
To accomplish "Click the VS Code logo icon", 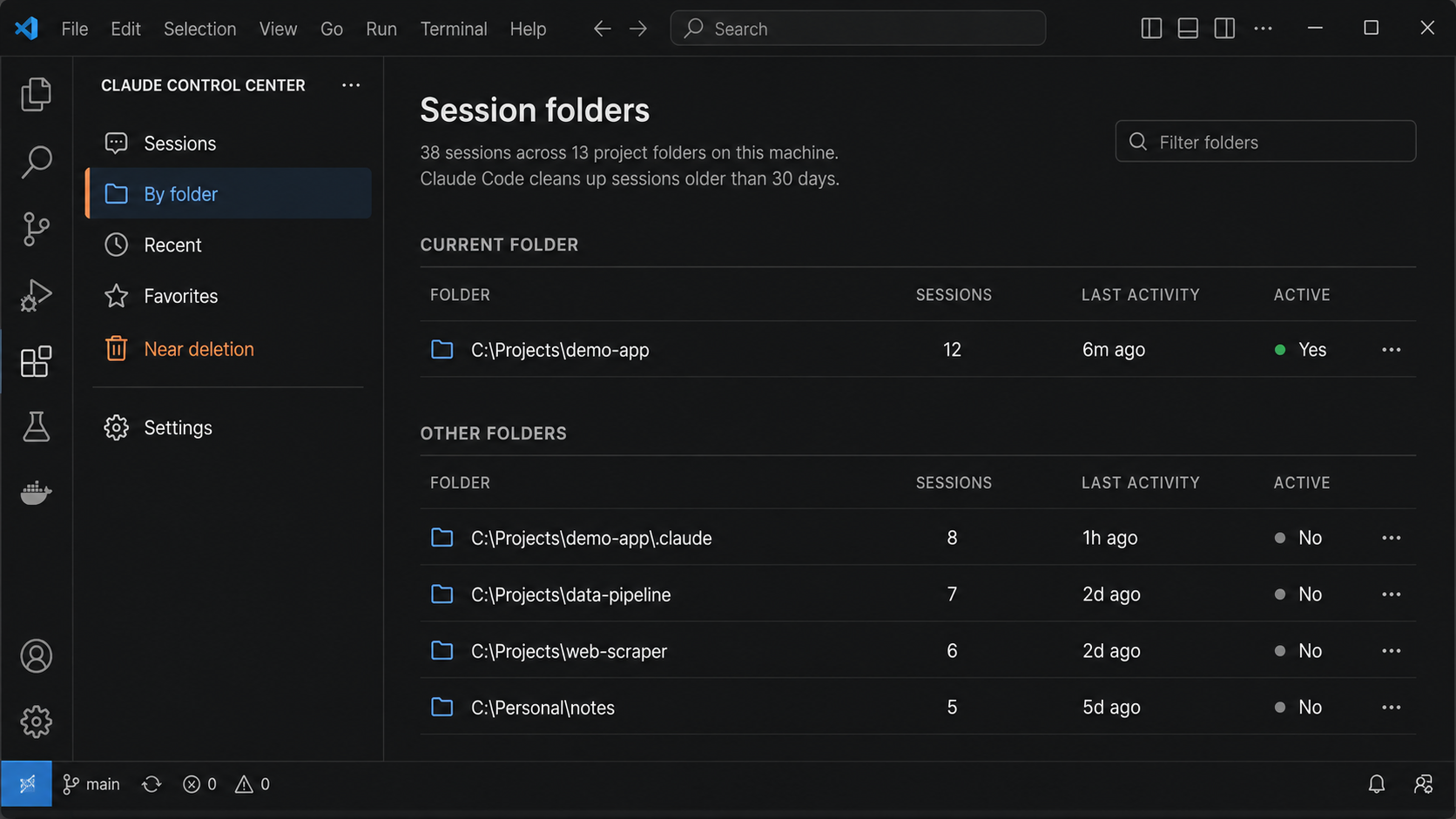I will click(x=26, y=28).
